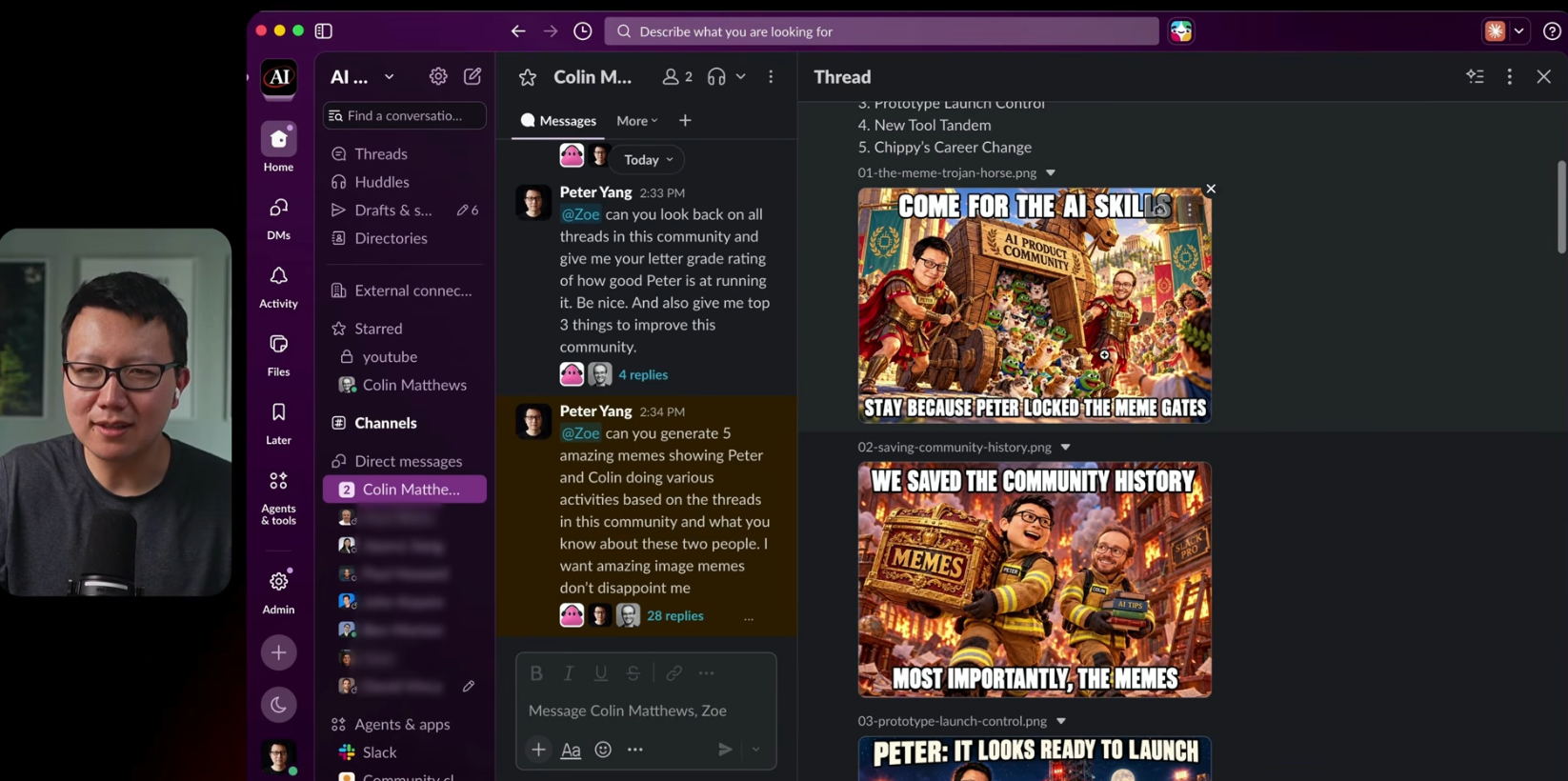Open the 4 replies thread
Viewport: 1568px width, 781px height.
click(x=643, y=375)
